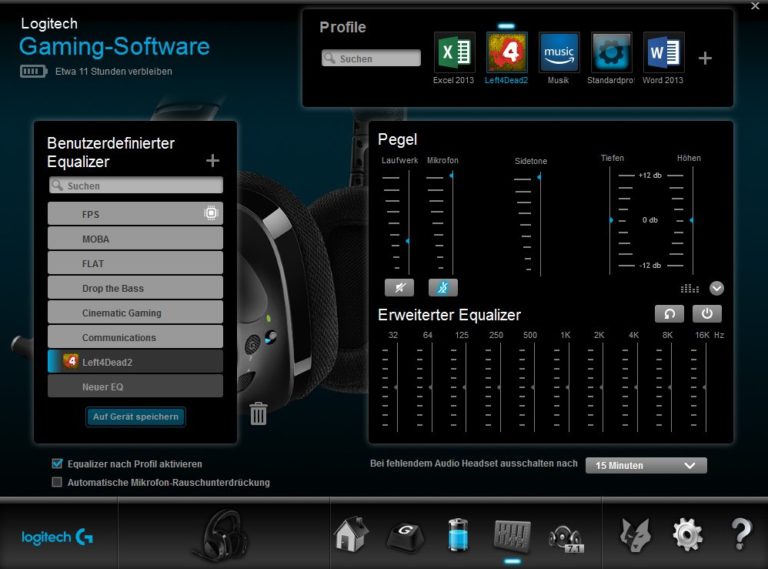Click the equalizer Suchen search field
Screen dimensions: 768x569
(x=136, y=186)
